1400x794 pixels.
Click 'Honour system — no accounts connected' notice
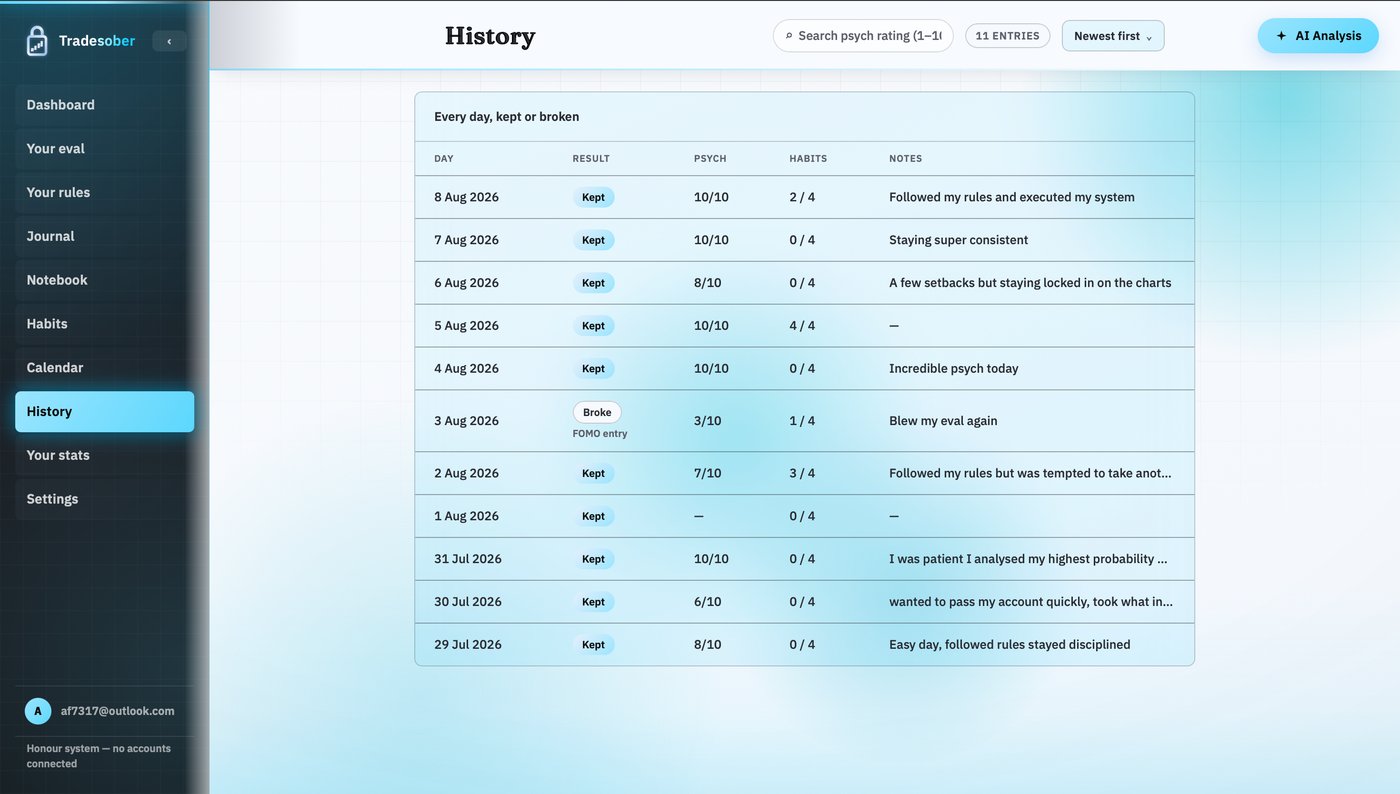pos(99,756)
